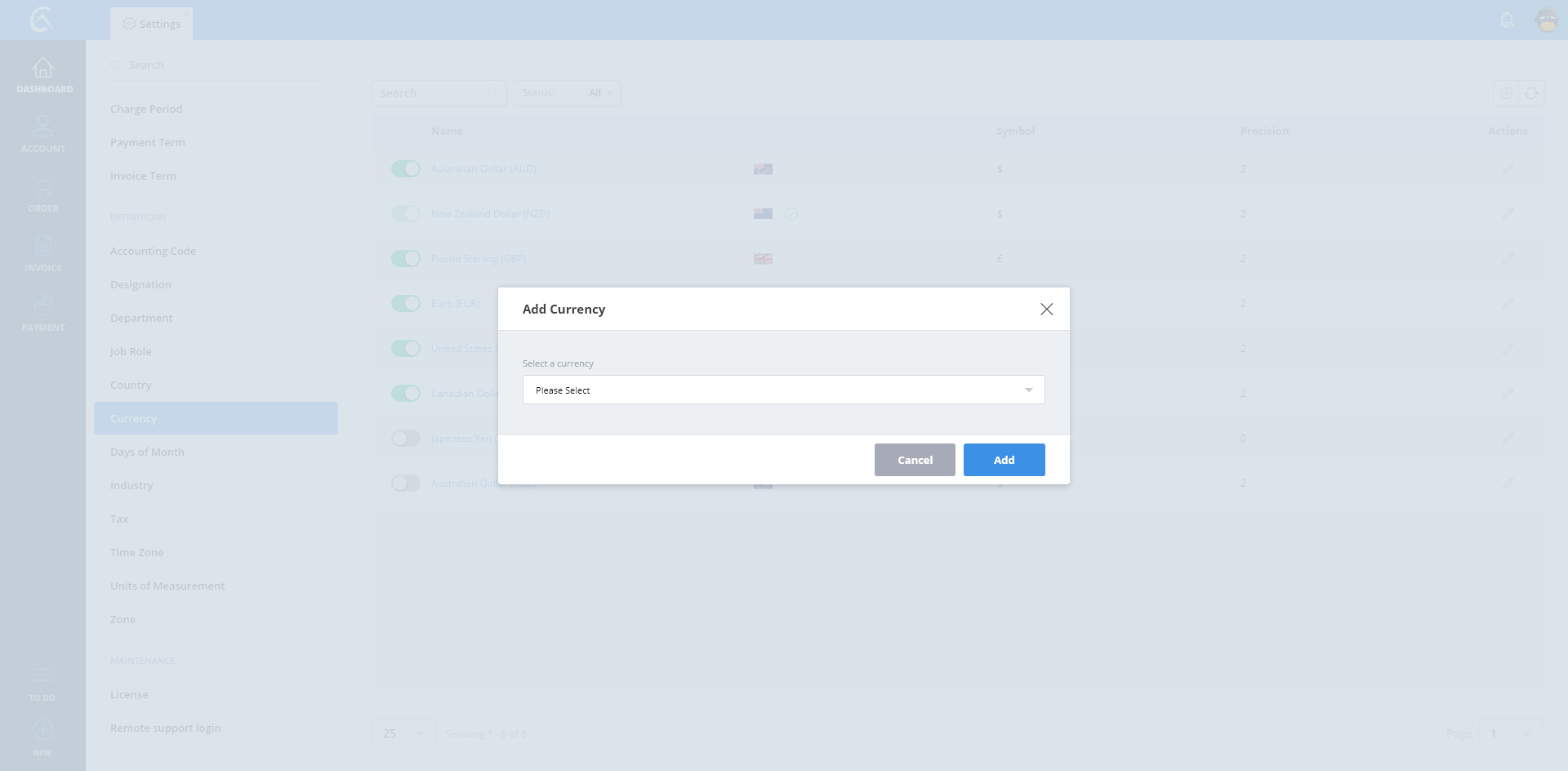Select Tax in settings menu
Screen dimensions: 1568x771
(x=119, y=519)
